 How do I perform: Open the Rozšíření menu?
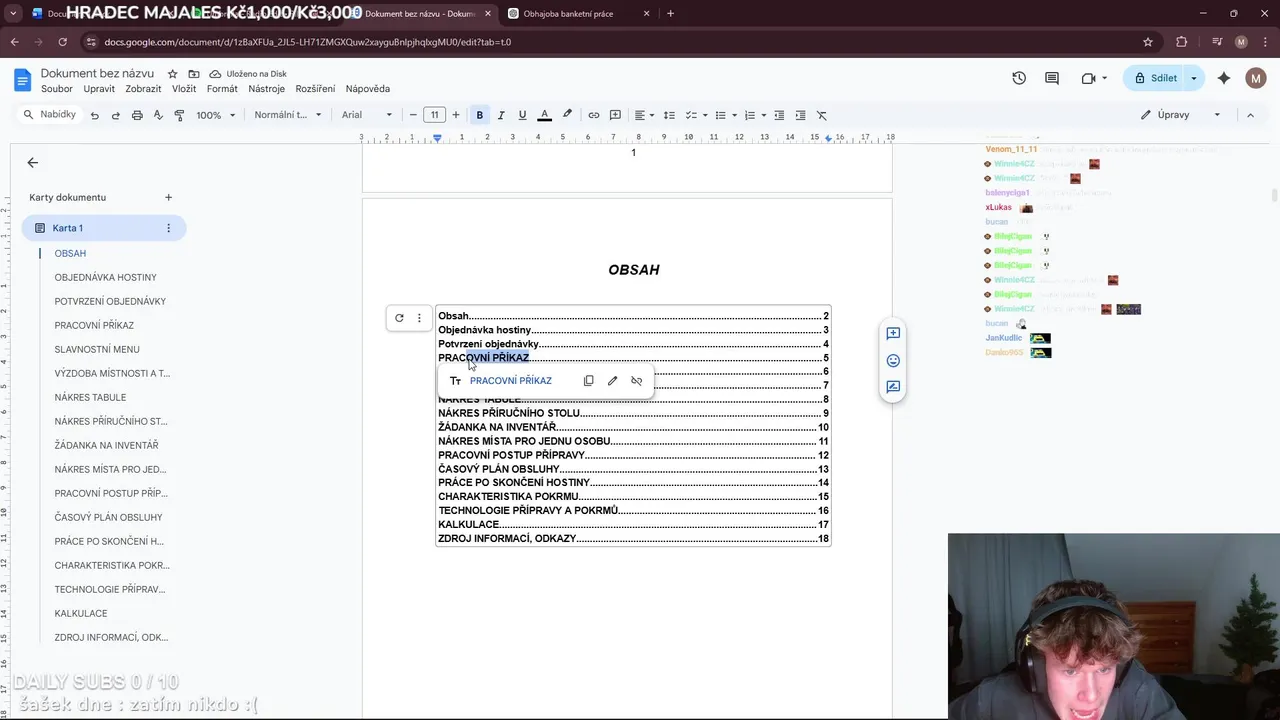click(x=315, y=89)
